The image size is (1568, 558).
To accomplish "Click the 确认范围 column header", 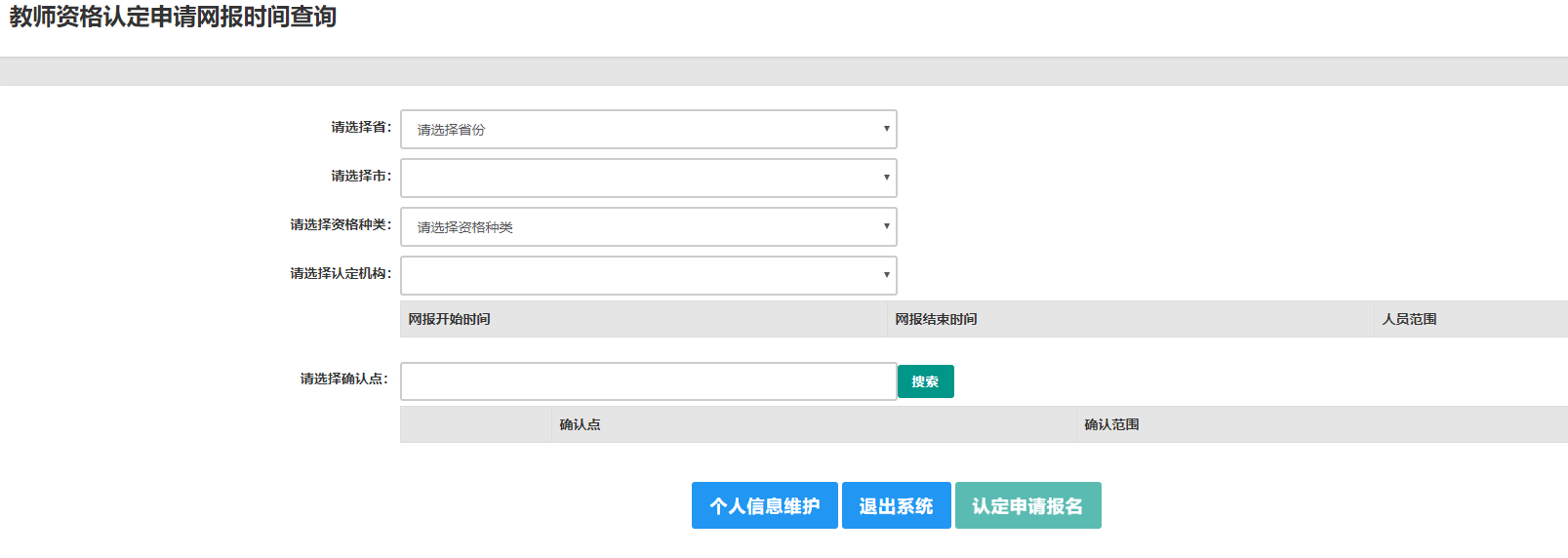I will [1111, 424].
